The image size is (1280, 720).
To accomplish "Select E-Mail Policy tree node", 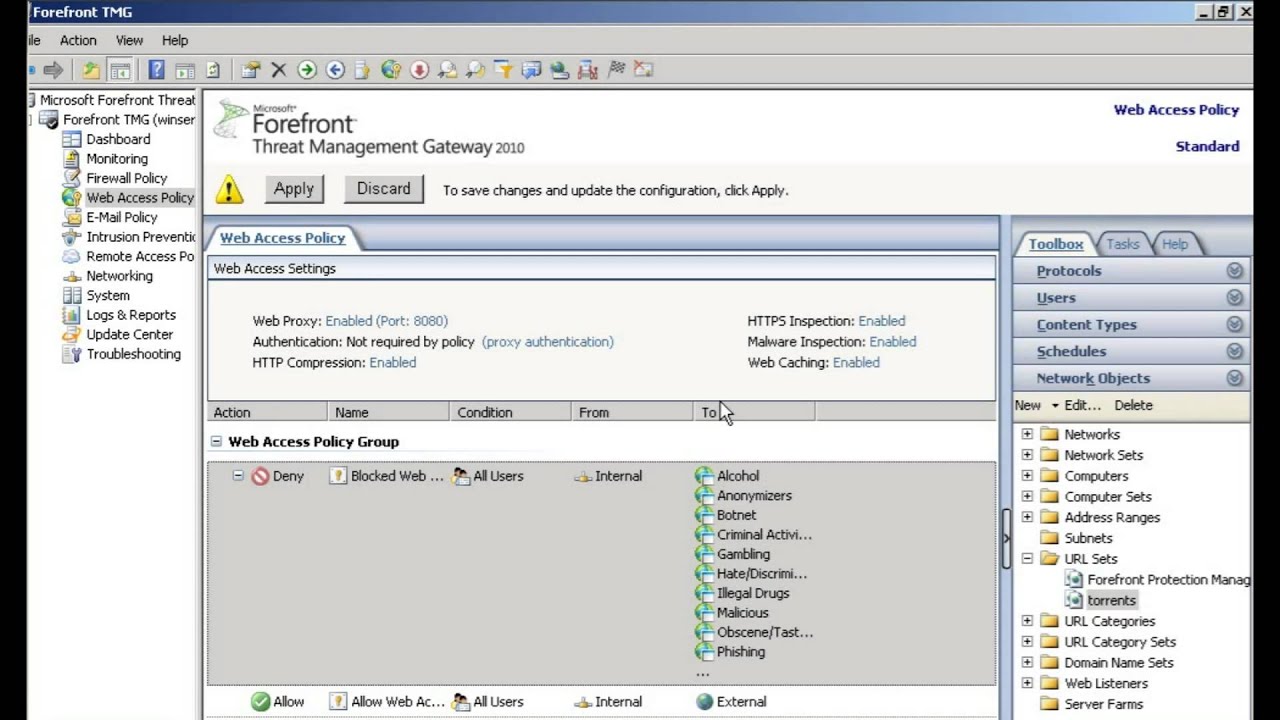I will 122,217.
